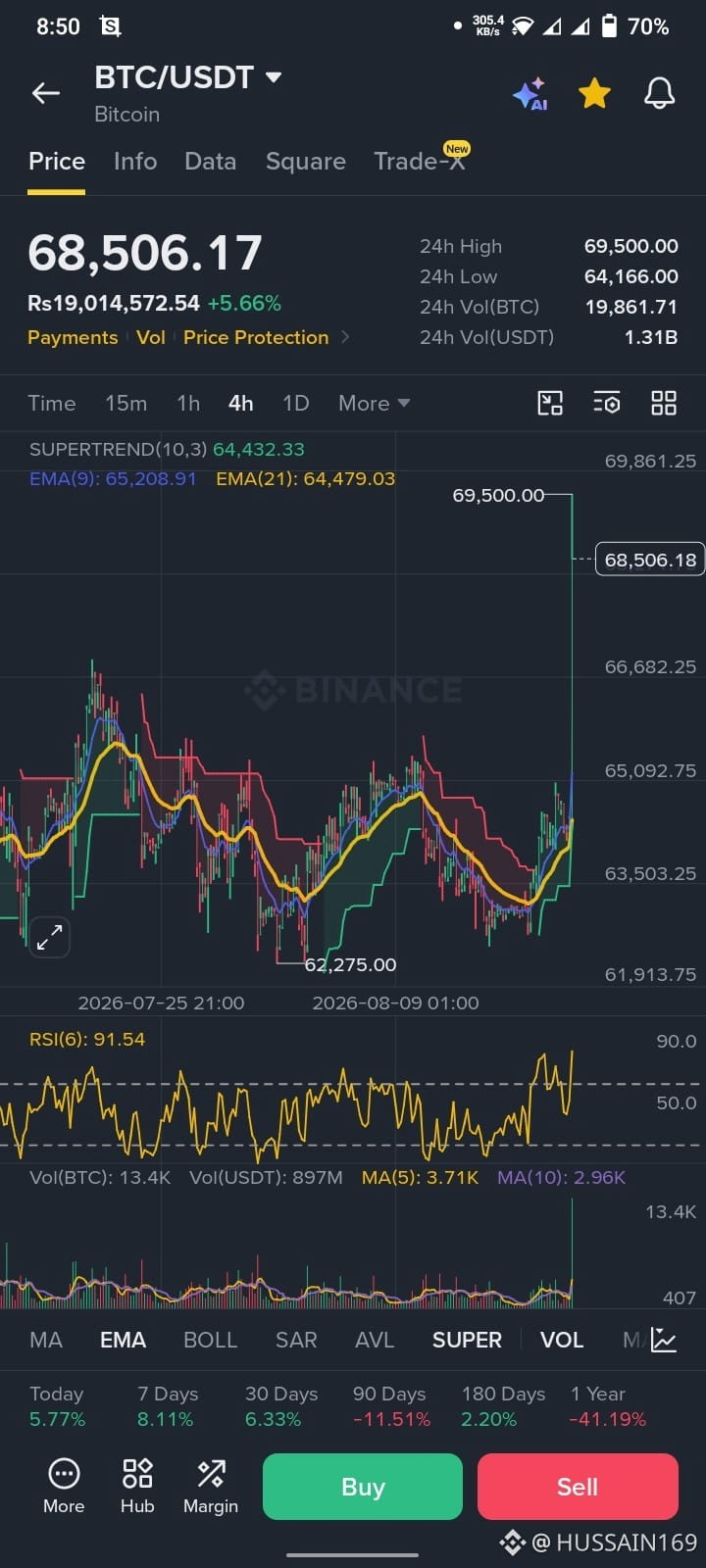
Task: Toggle the SAR indicator
Action: tap(296, 1340)
